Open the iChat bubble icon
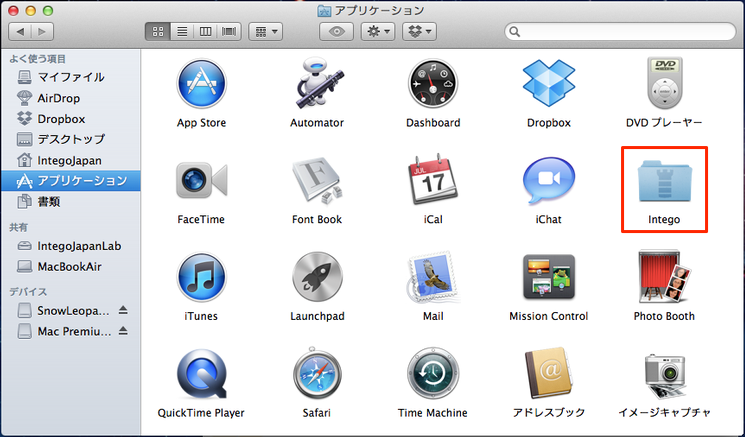The image size is (745, 437). coord(549,181)
